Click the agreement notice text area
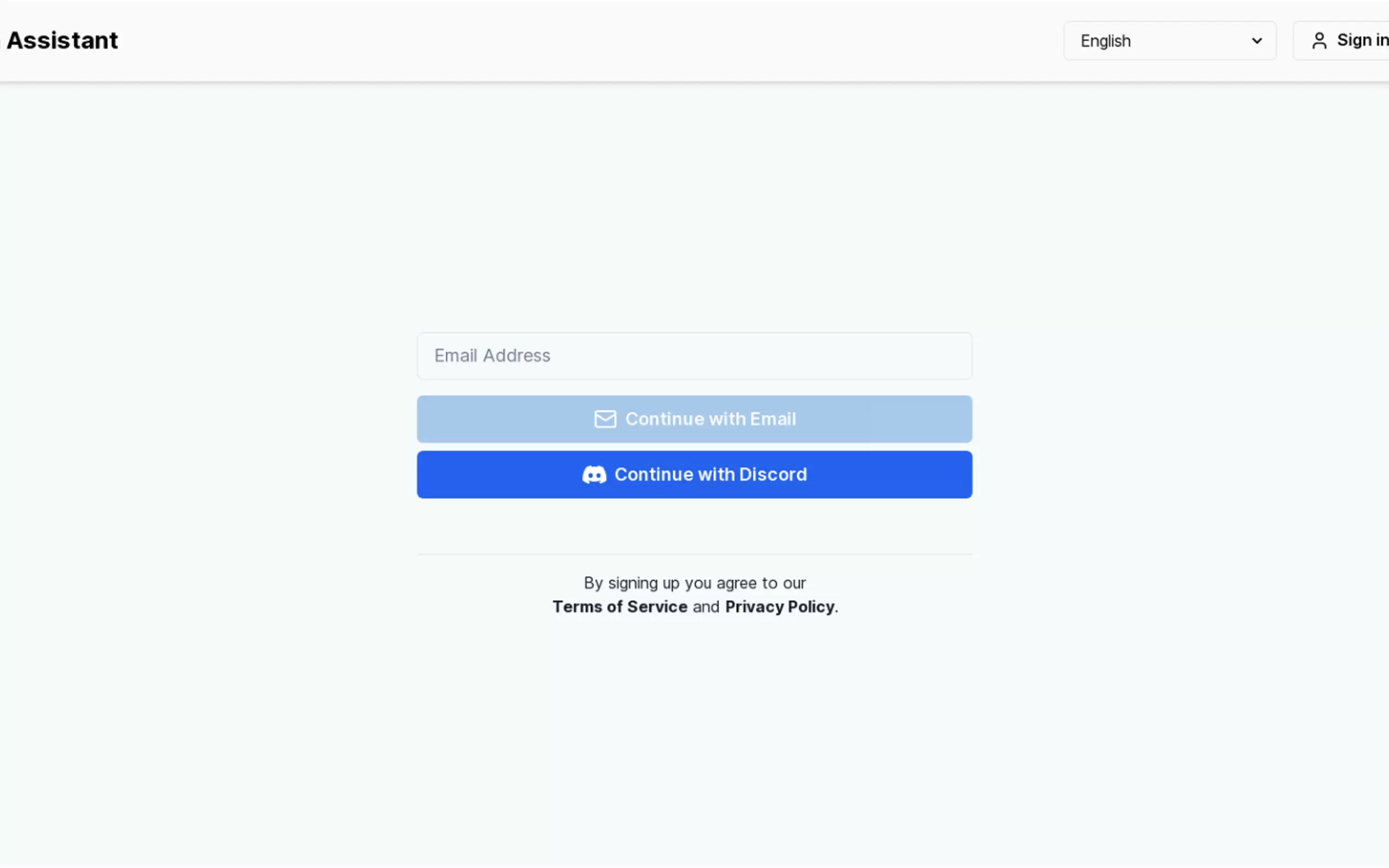This screenshot has width=1389, height=868. 693,594
